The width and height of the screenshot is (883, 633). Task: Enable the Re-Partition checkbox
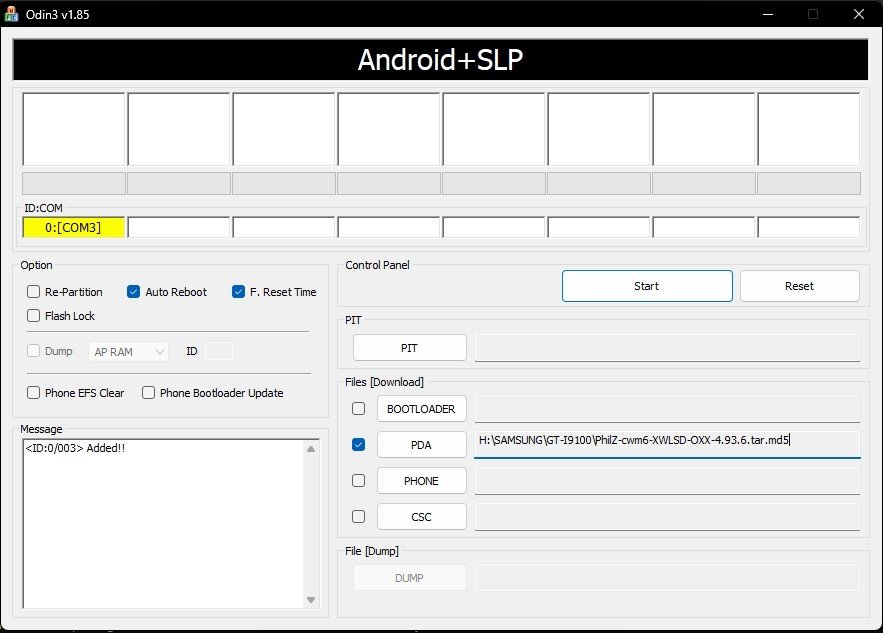point(34,292)
